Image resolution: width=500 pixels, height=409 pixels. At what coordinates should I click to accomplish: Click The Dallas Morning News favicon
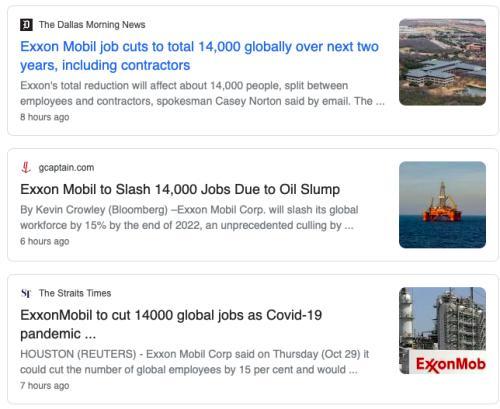(x=26, y=25)
